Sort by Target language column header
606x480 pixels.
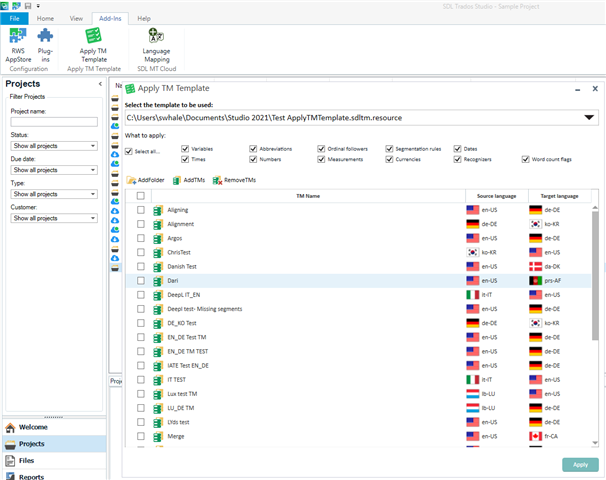[559, 196]
